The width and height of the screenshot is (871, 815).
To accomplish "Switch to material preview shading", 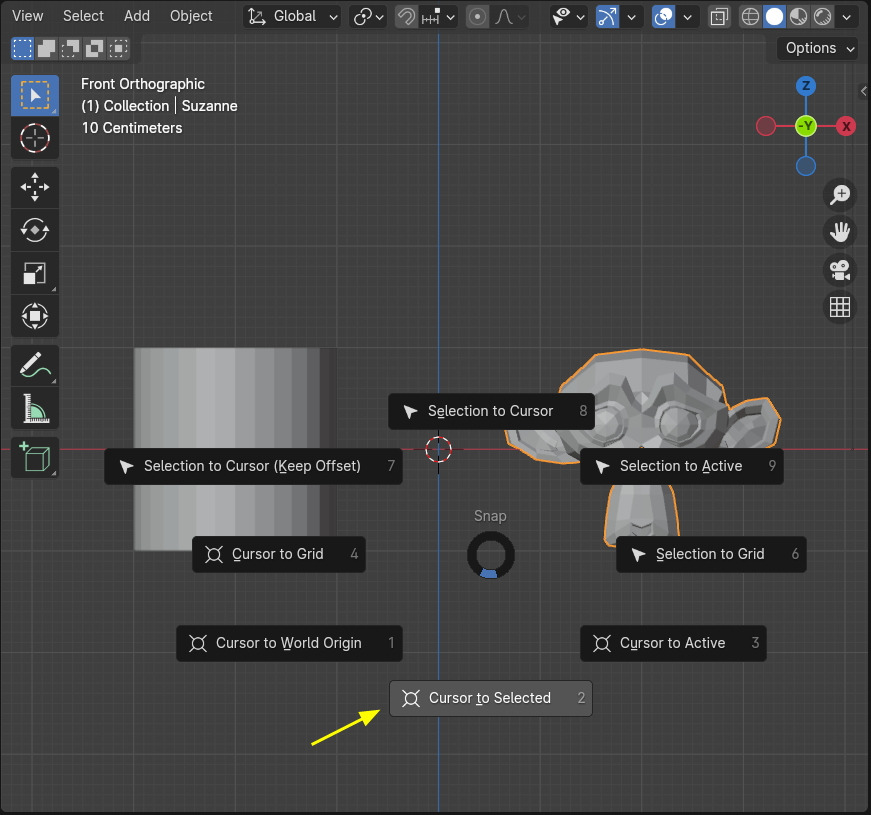I will [798, 17].
